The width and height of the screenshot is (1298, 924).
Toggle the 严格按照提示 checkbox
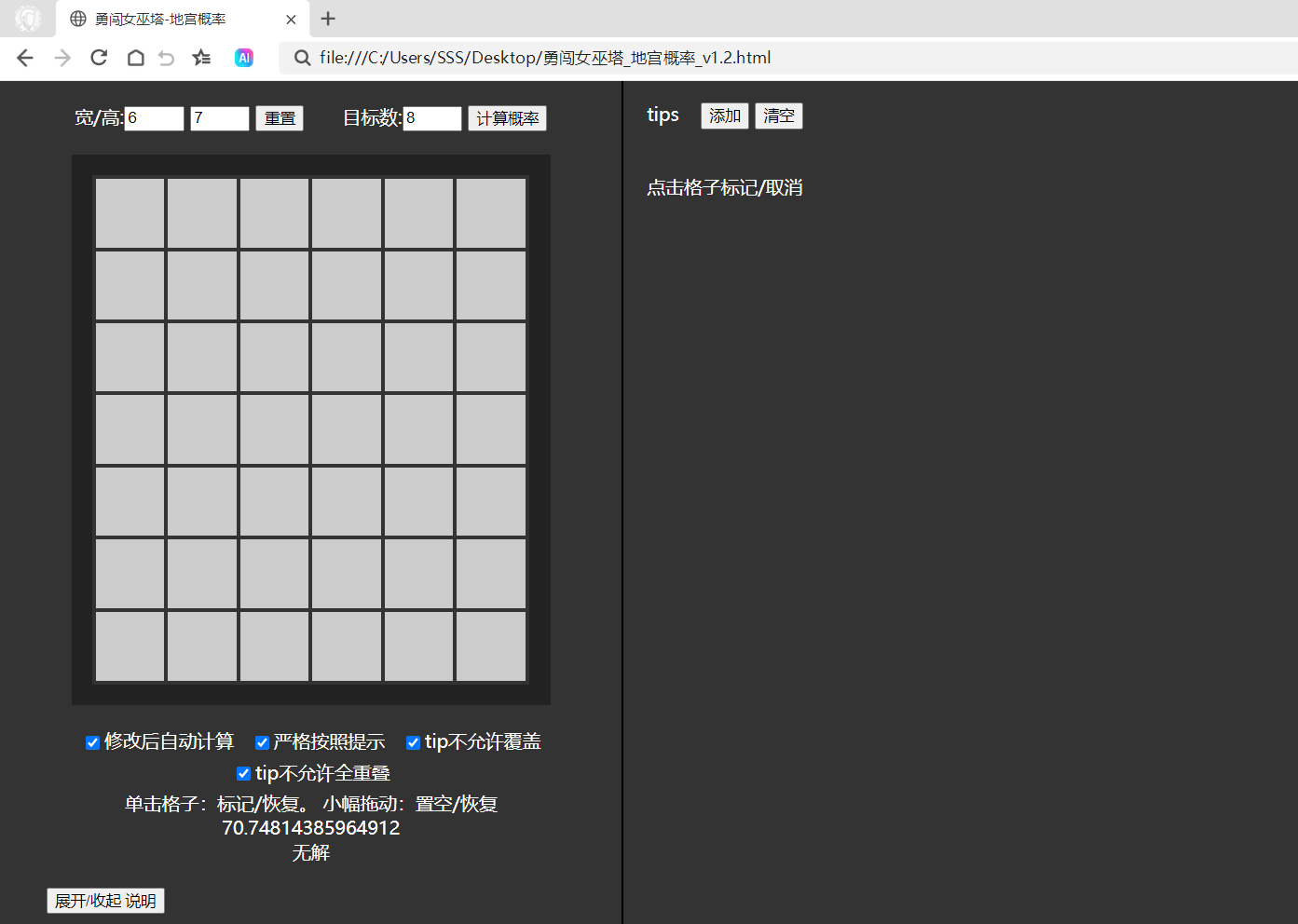point(262,742)
